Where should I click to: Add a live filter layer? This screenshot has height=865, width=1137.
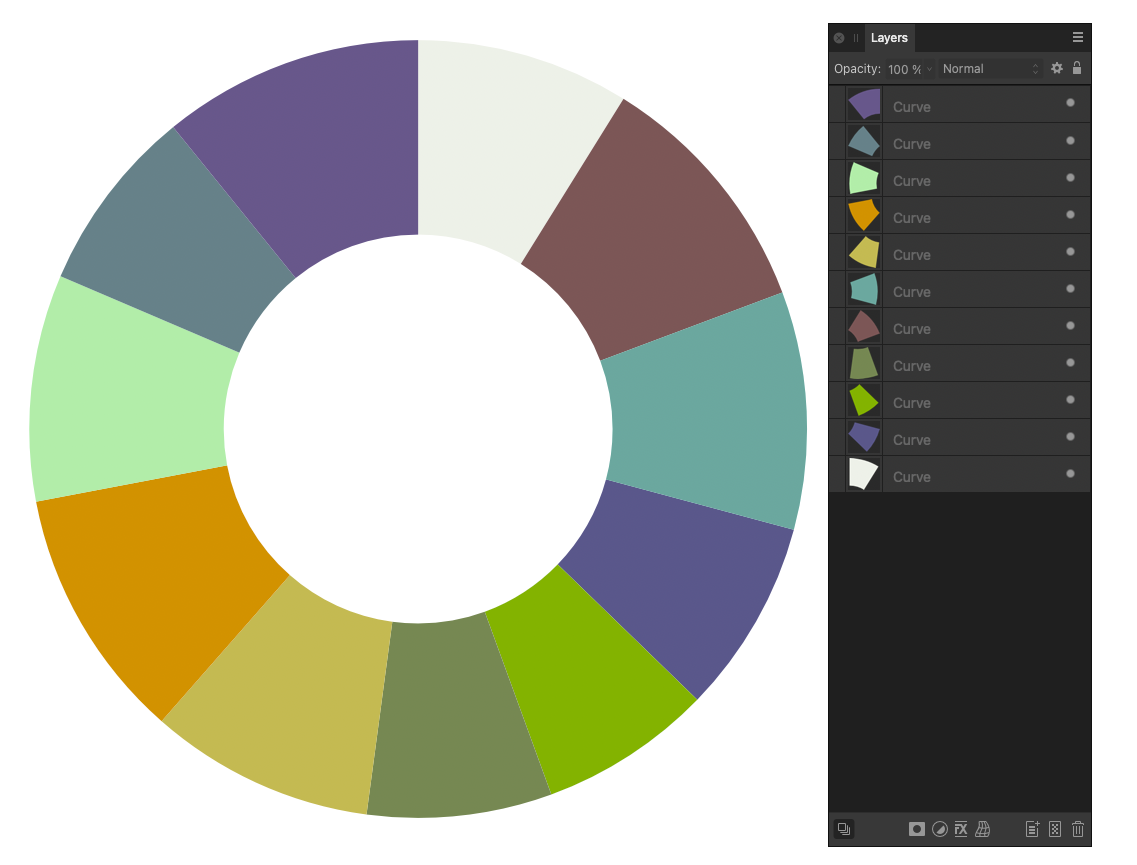coord(983,829)
